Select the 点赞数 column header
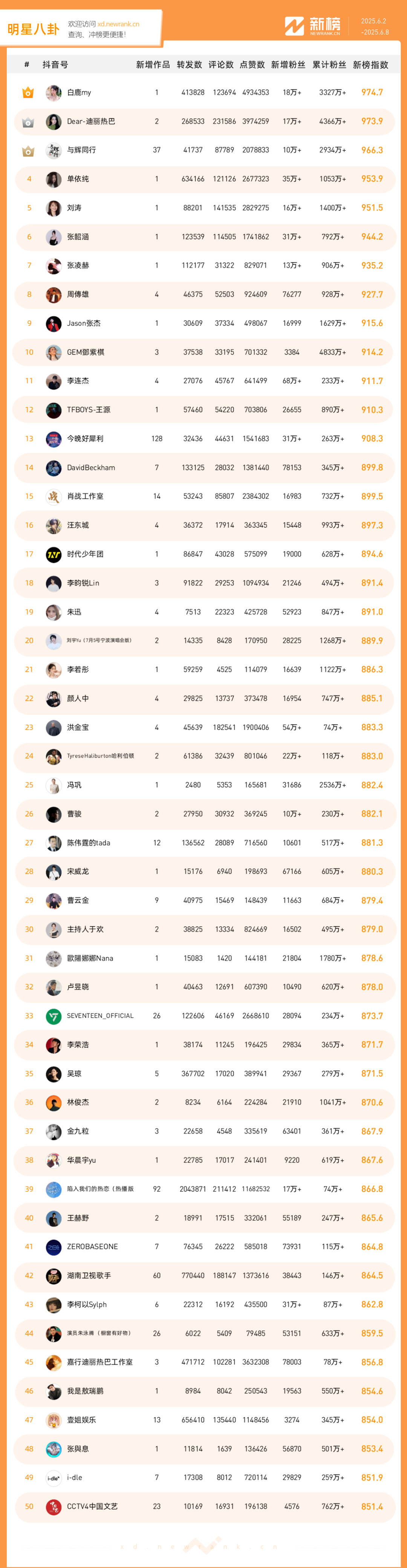This screenshot has height=1568, width=407. [x=252, y=65]
